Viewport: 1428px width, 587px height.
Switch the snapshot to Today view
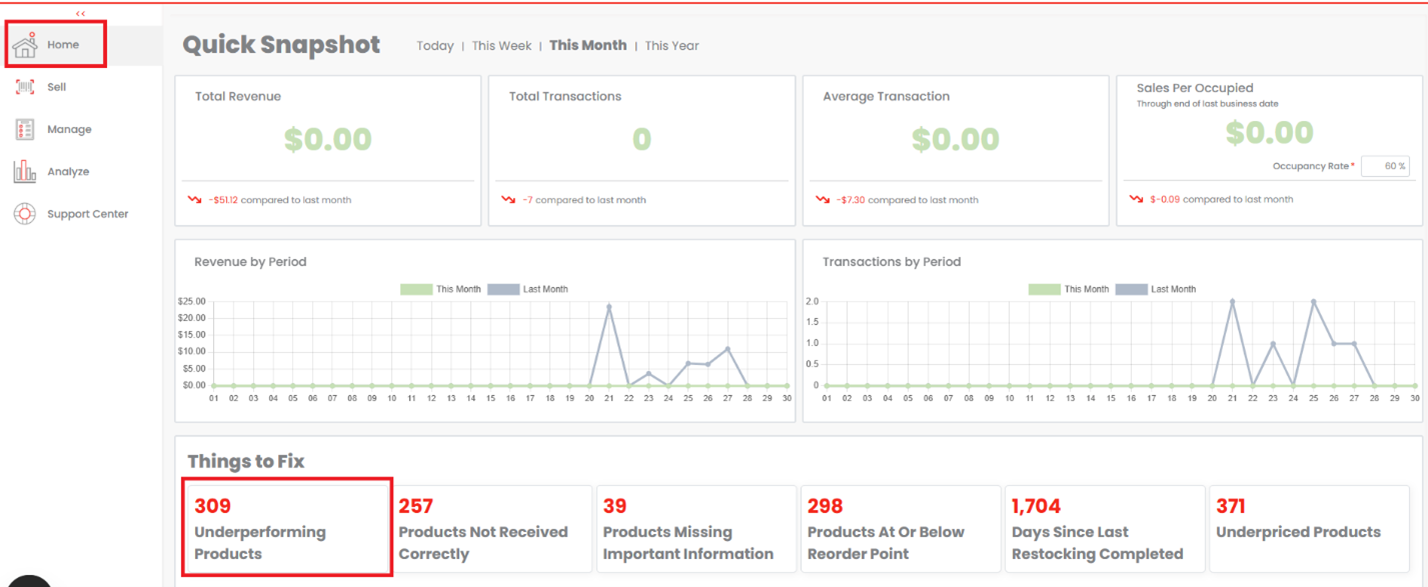[435, 45]
